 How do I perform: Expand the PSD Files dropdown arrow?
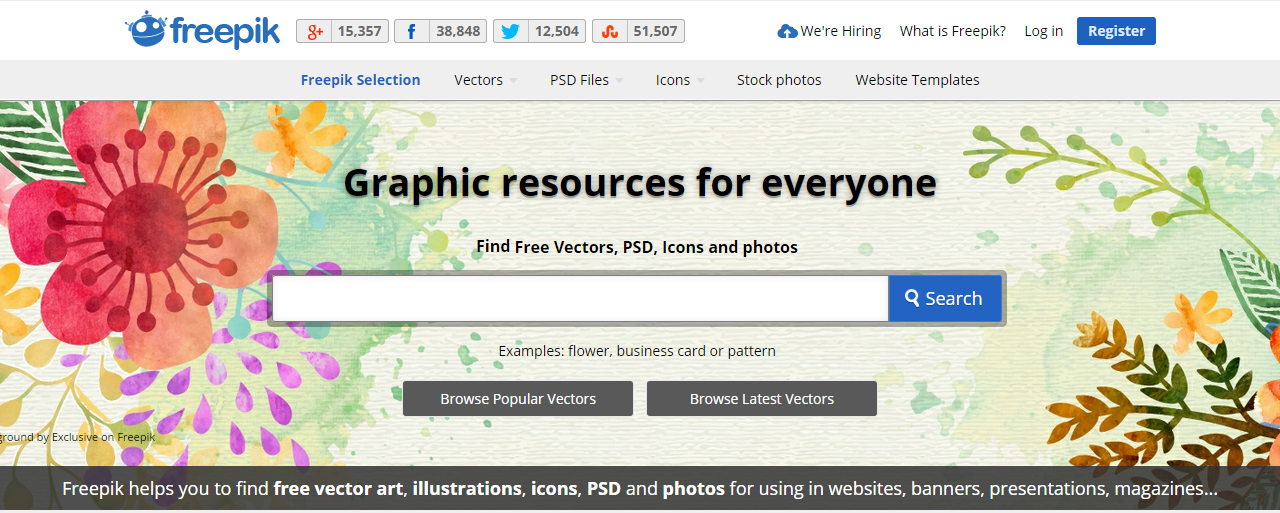pyautogui.click(x=619, y=81)
